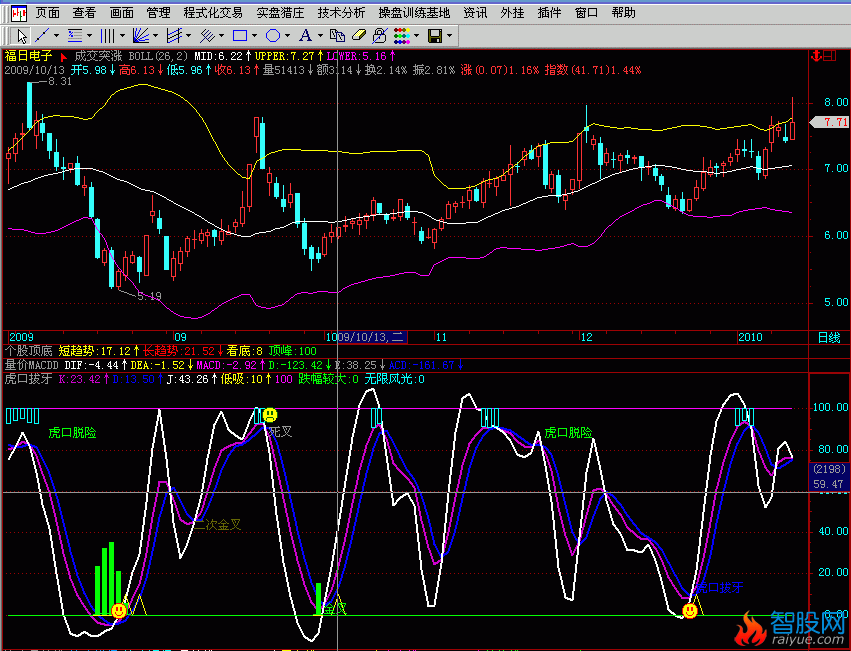Select the vertical cycle lines tool
Viewport: 851px width, 651px height.
tap(107, 36)
